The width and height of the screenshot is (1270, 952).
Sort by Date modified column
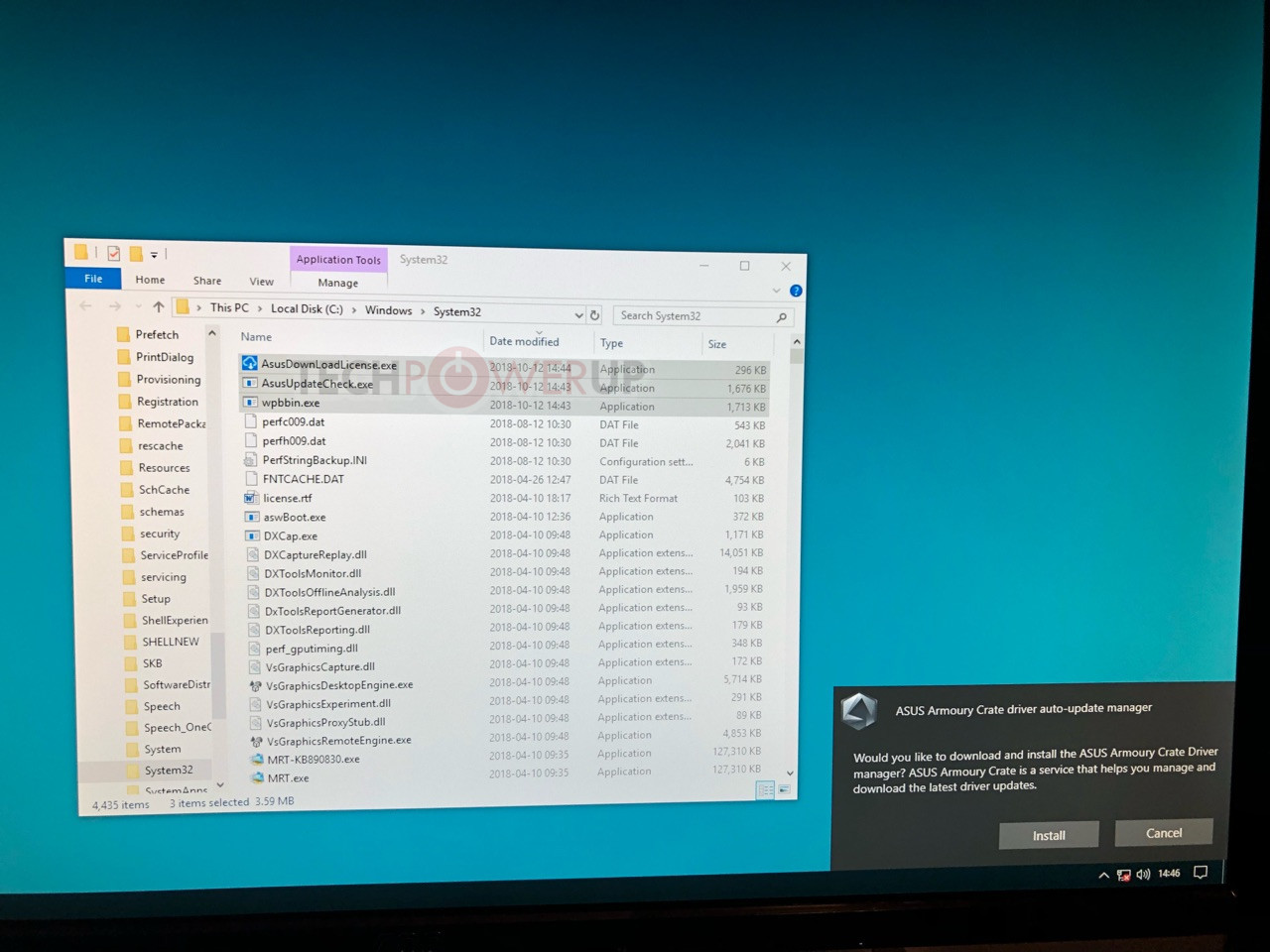point(524,341)
